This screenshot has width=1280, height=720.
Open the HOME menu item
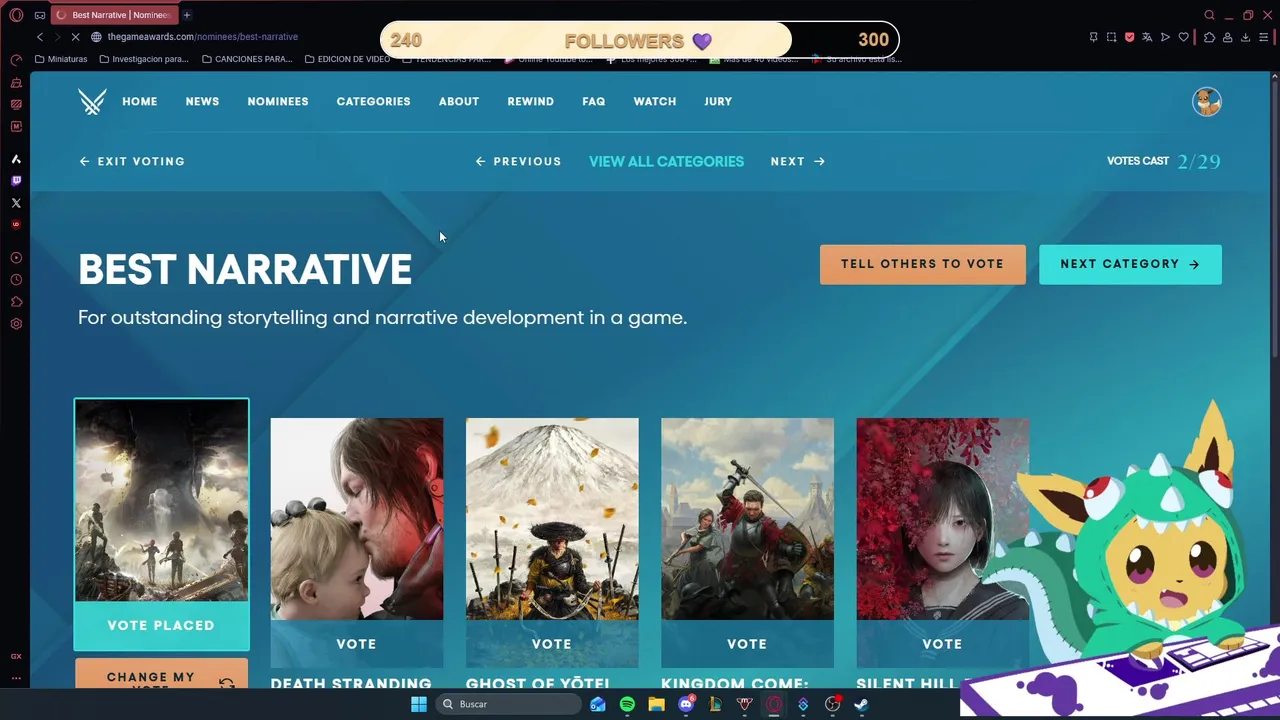tap(140, 101)
